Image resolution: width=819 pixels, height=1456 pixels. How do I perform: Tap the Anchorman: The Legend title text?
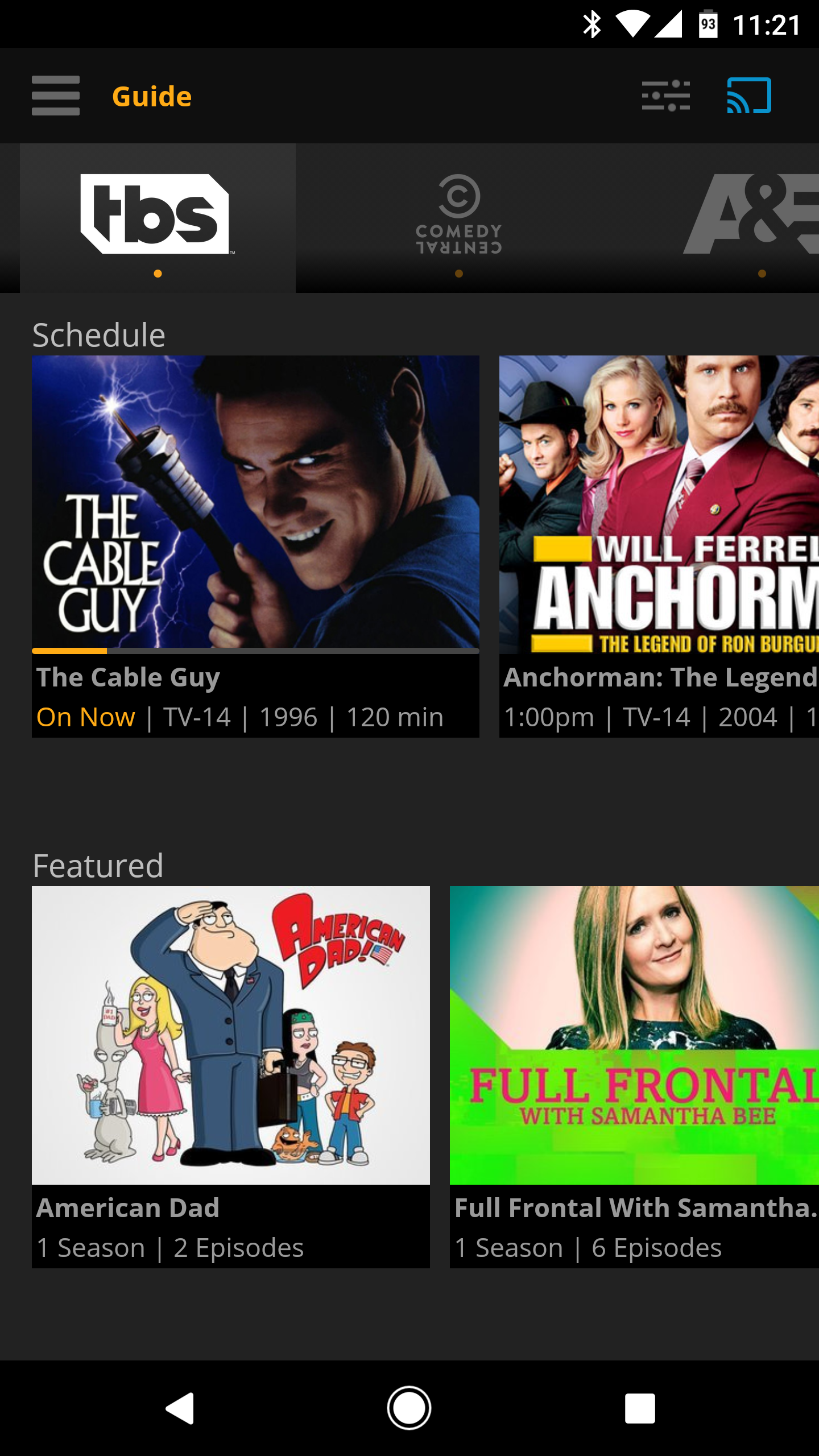661,677
